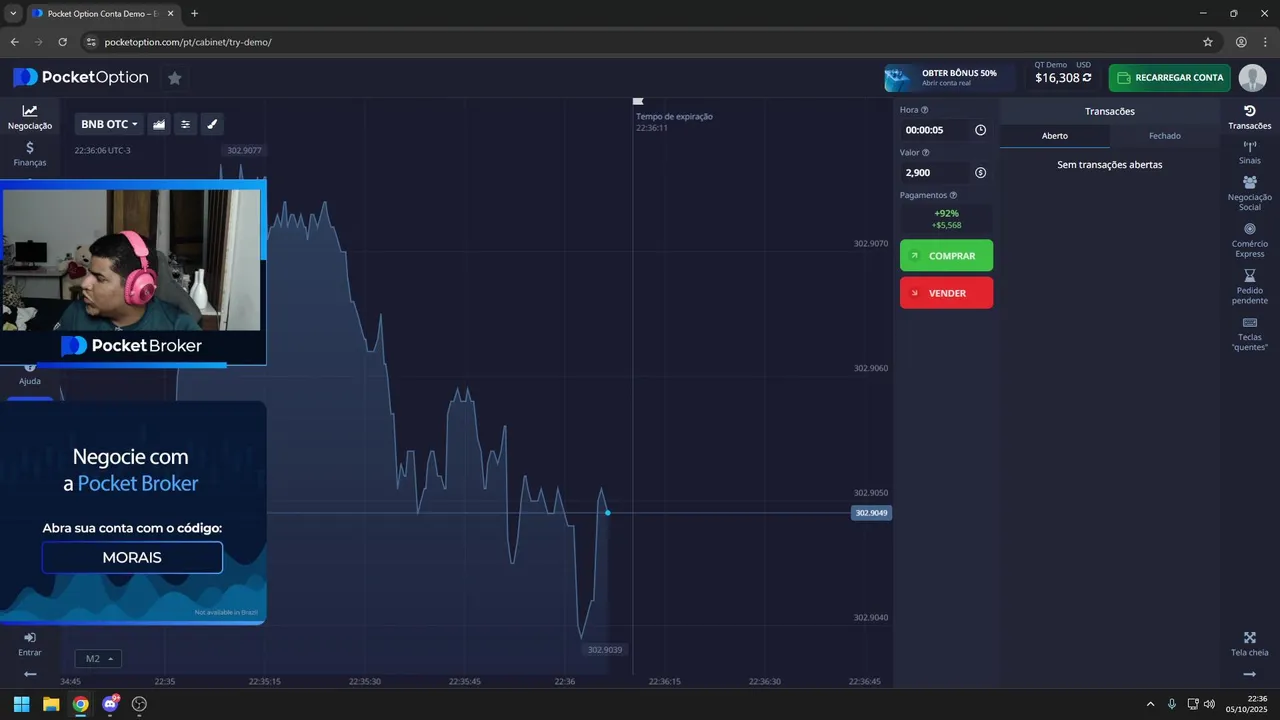The width and height of the screenshot is (1280, 720).
Task: Click taskbar clock and date
Action: click(1247, 704)
